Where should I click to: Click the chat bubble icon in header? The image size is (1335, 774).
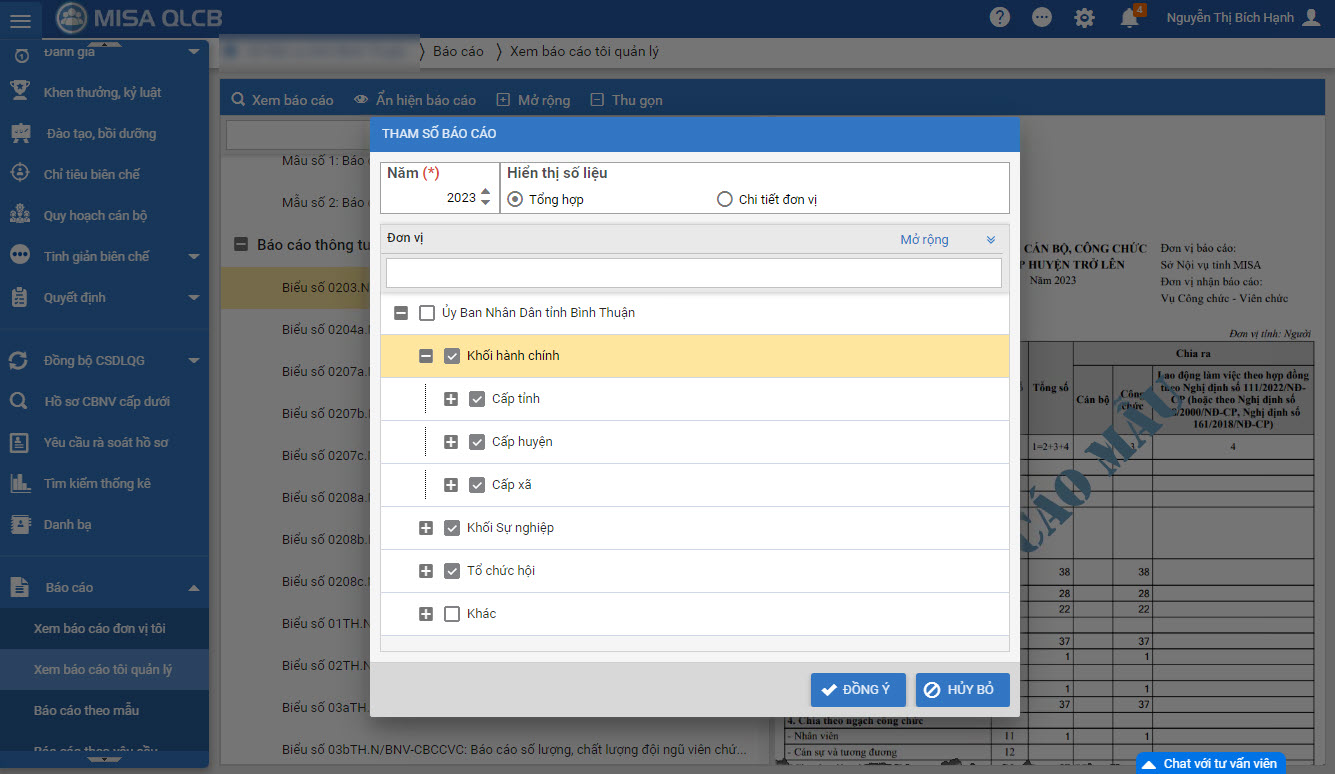coord(1042,17)
